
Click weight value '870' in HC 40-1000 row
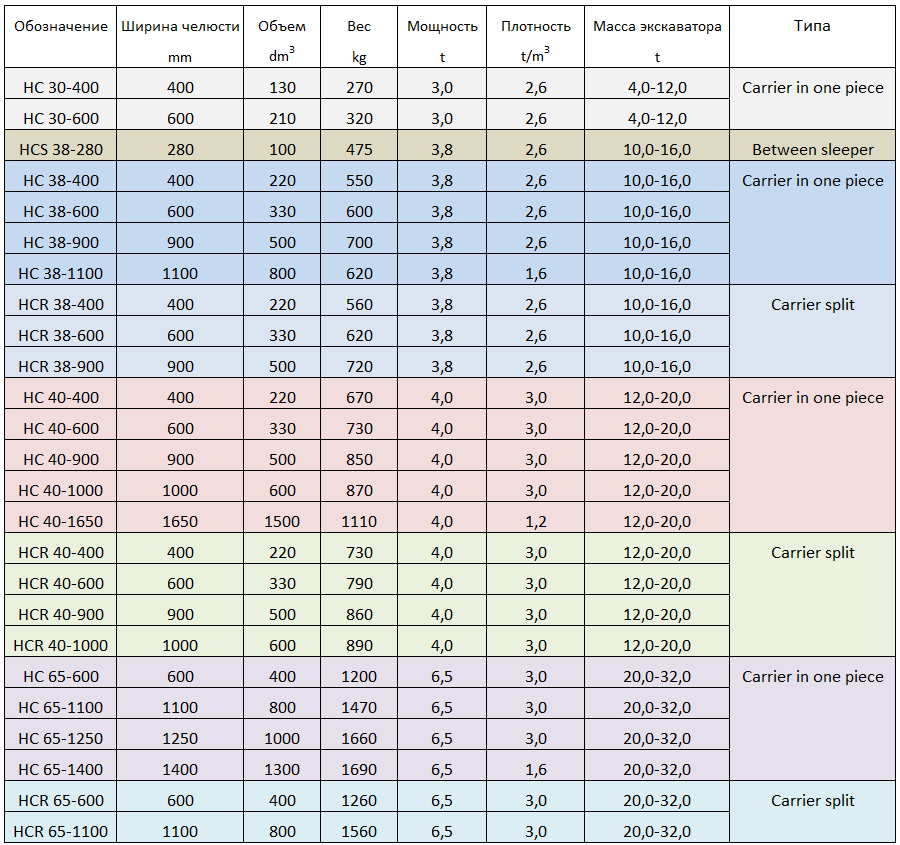tap(359, 490)
